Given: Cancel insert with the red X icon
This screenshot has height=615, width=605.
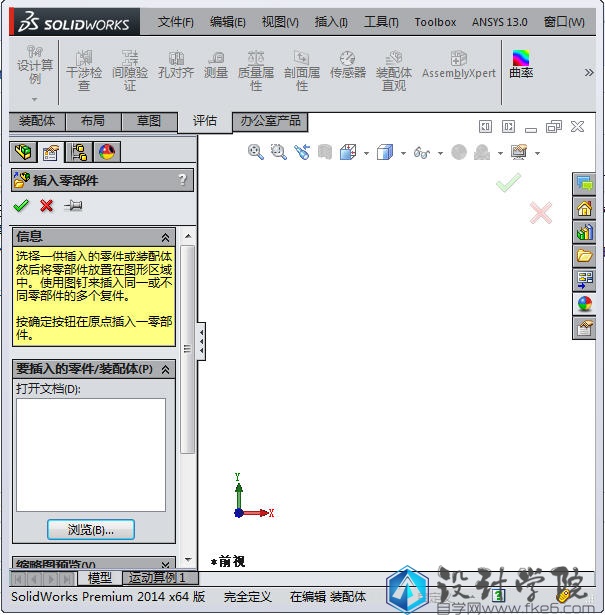Looking at the screenshot, I should [x=46, y=206].
